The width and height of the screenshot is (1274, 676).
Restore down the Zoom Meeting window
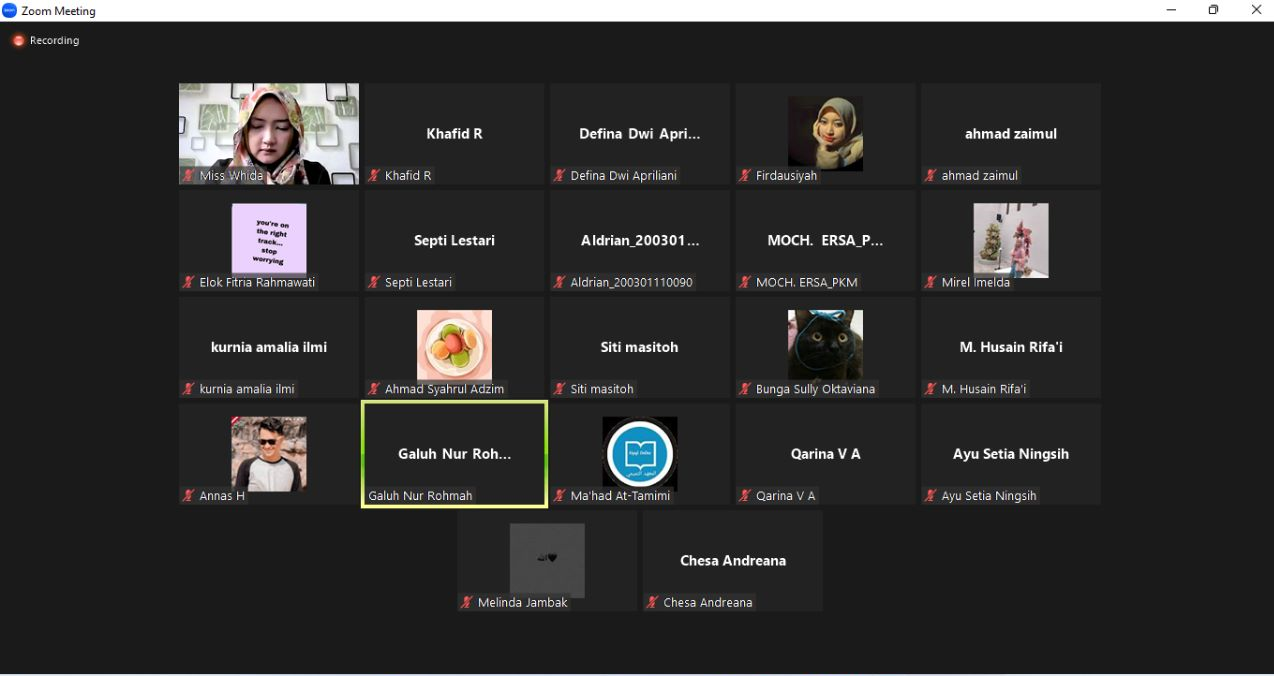click(x=1213, y=10)
